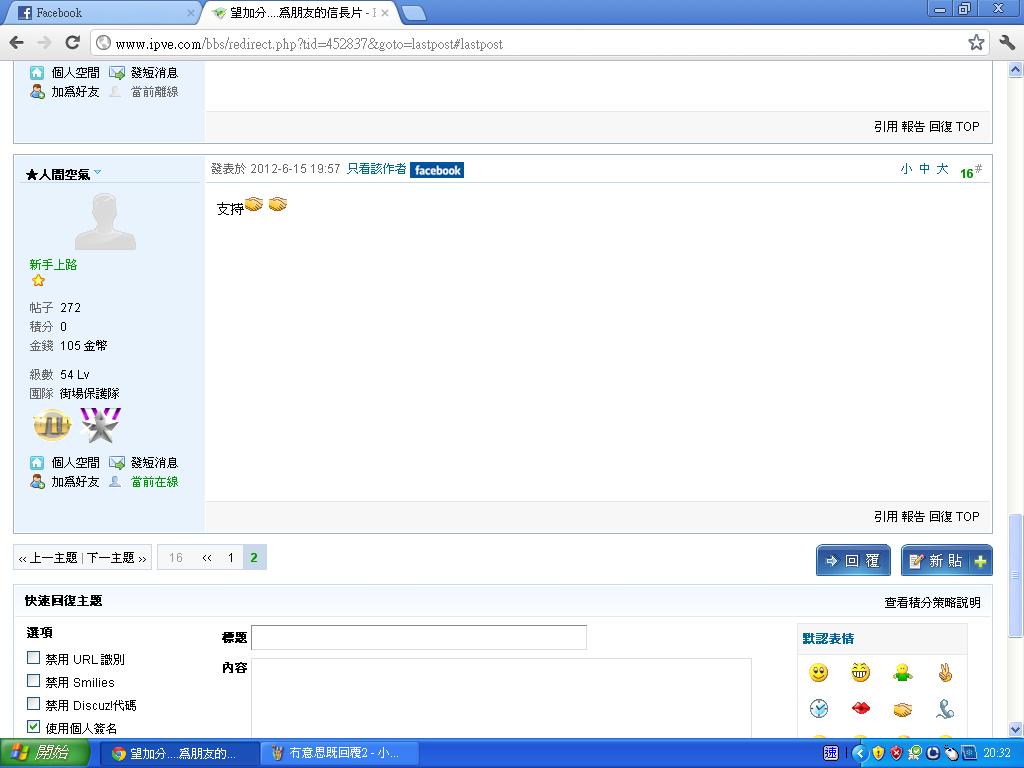
Task: Click the 標題 title input field
Action: [x=419, y=637]
